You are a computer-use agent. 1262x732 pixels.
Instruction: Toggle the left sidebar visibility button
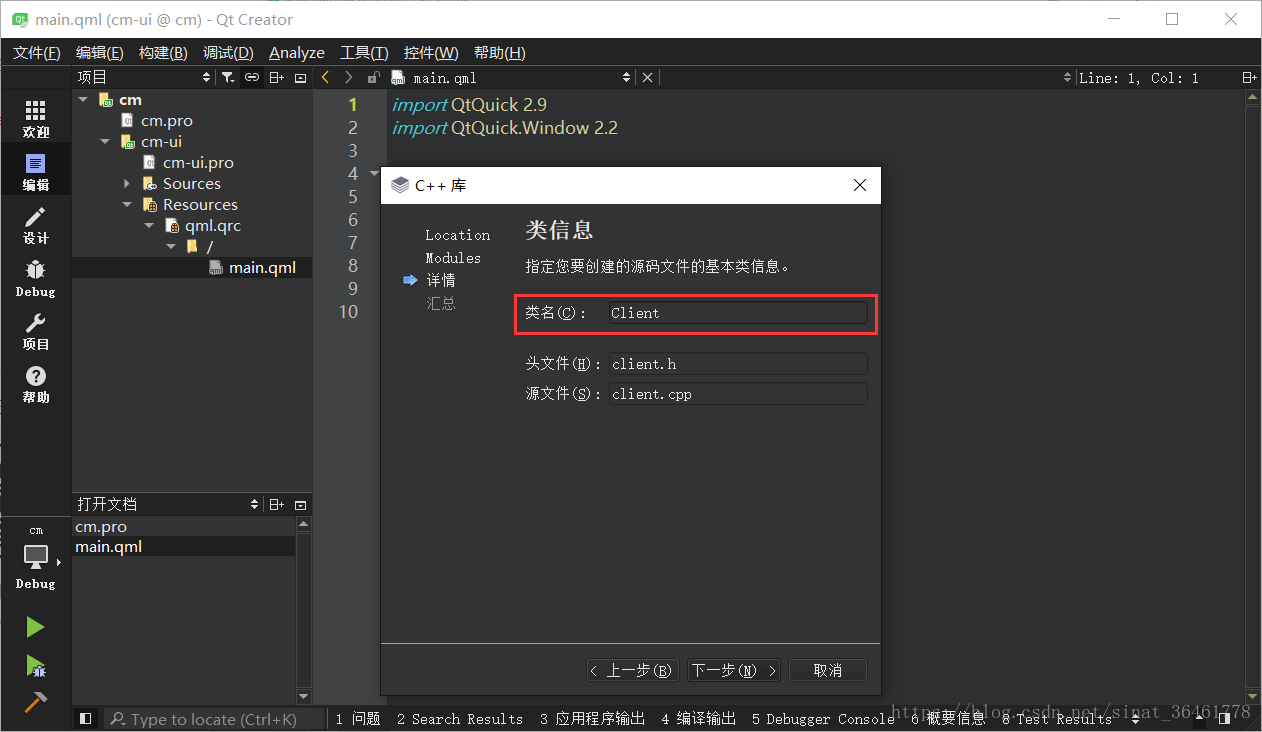(86, 718)
